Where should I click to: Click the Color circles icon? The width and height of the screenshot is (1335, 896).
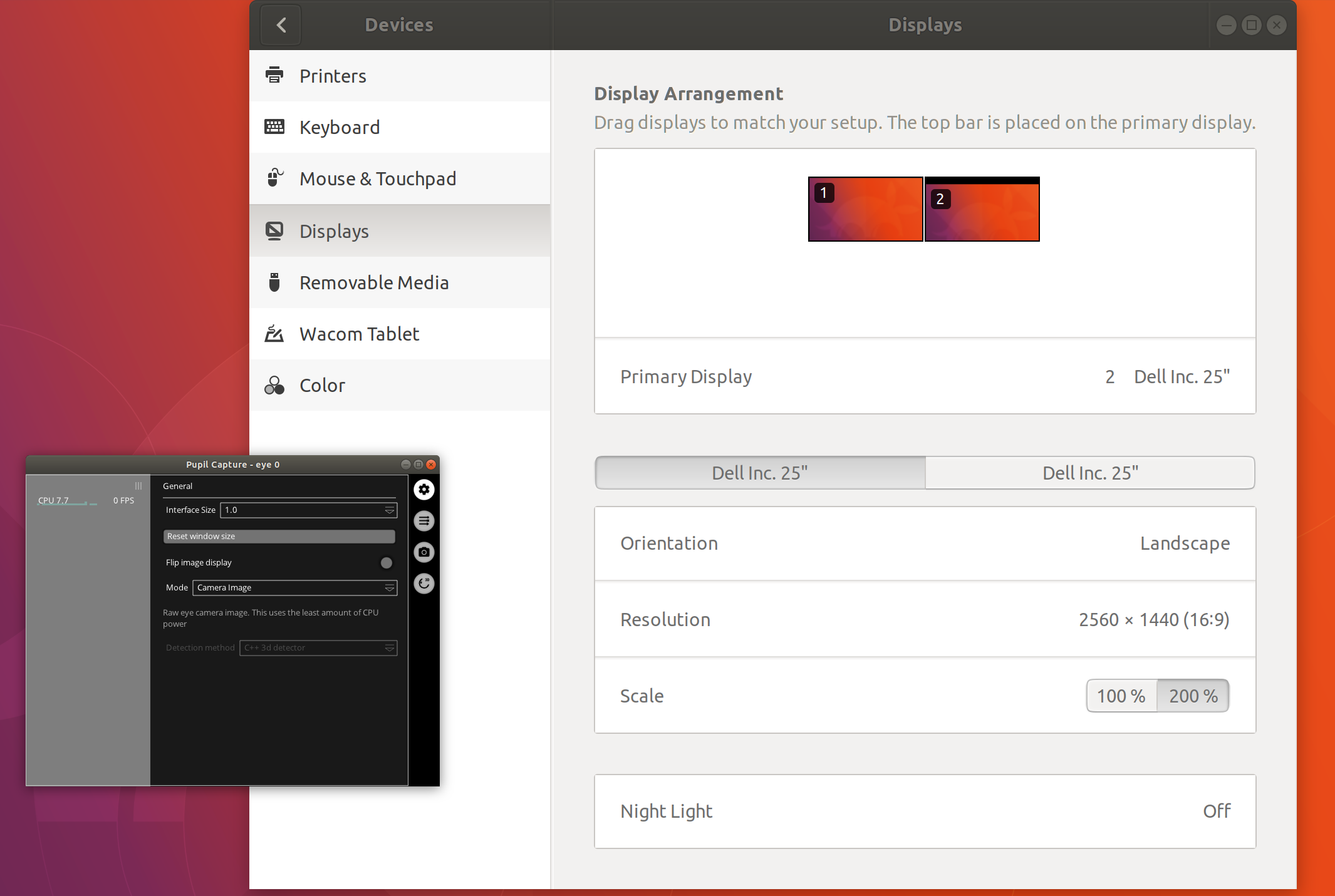point(274,385)
